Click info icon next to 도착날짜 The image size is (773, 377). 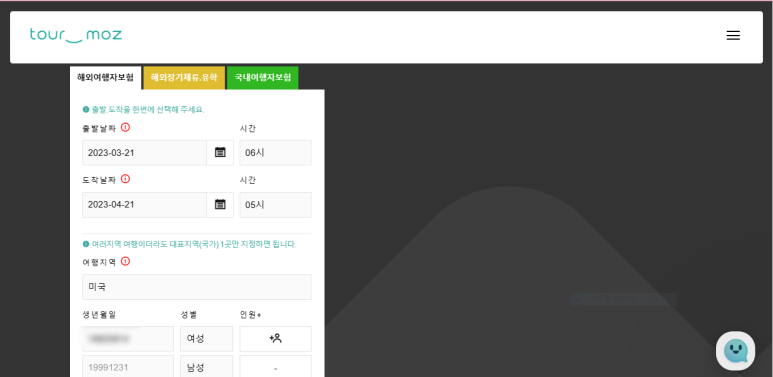(x=125, y=179)
